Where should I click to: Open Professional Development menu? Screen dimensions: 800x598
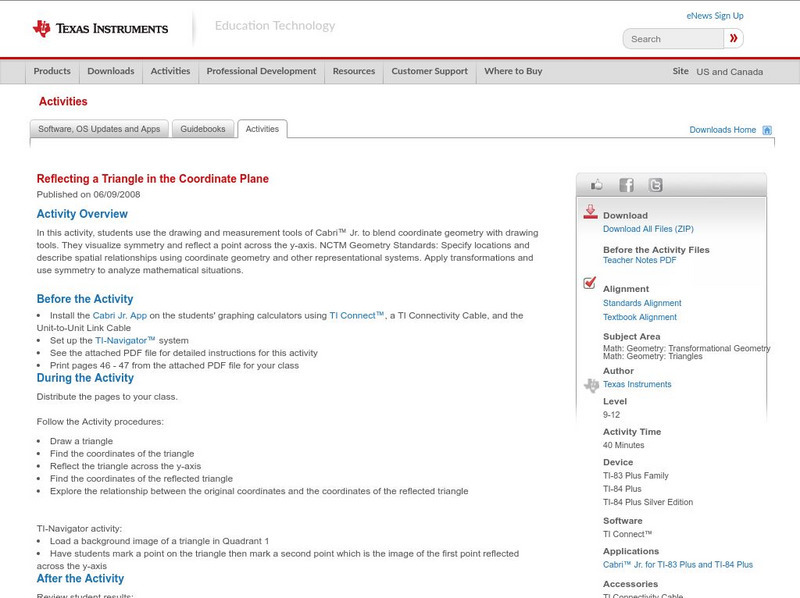click(261, 71)
